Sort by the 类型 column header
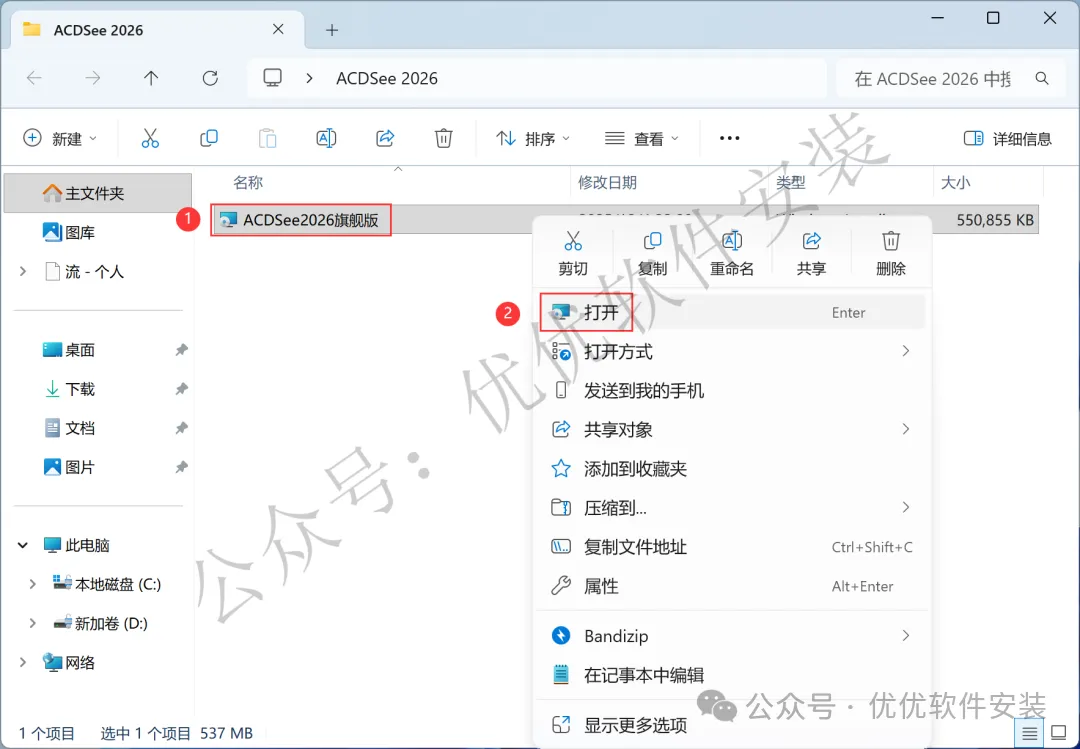Viewport: 1080px width, 749px height. (790, 183)
